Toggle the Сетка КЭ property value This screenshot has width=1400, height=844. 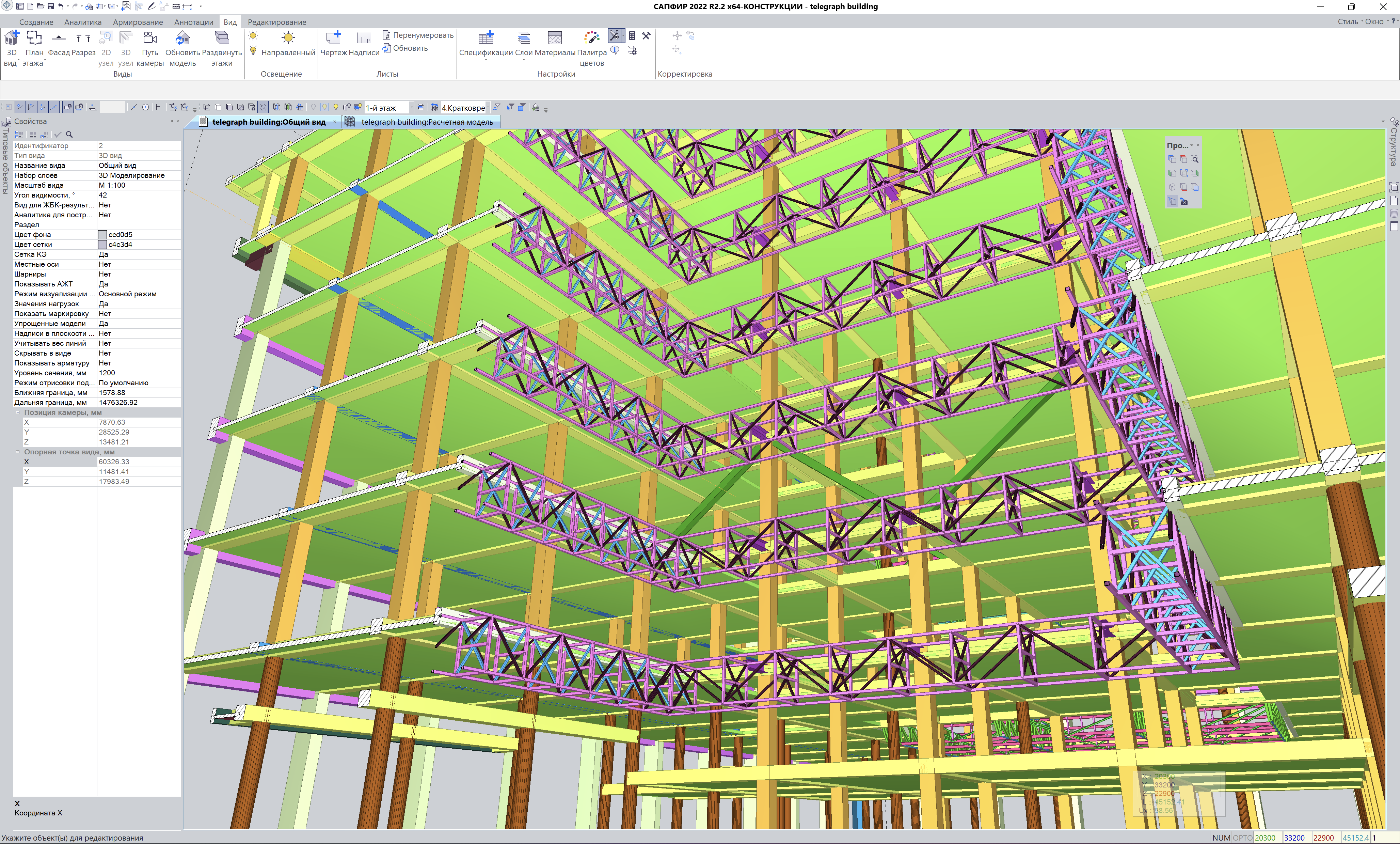139,255
